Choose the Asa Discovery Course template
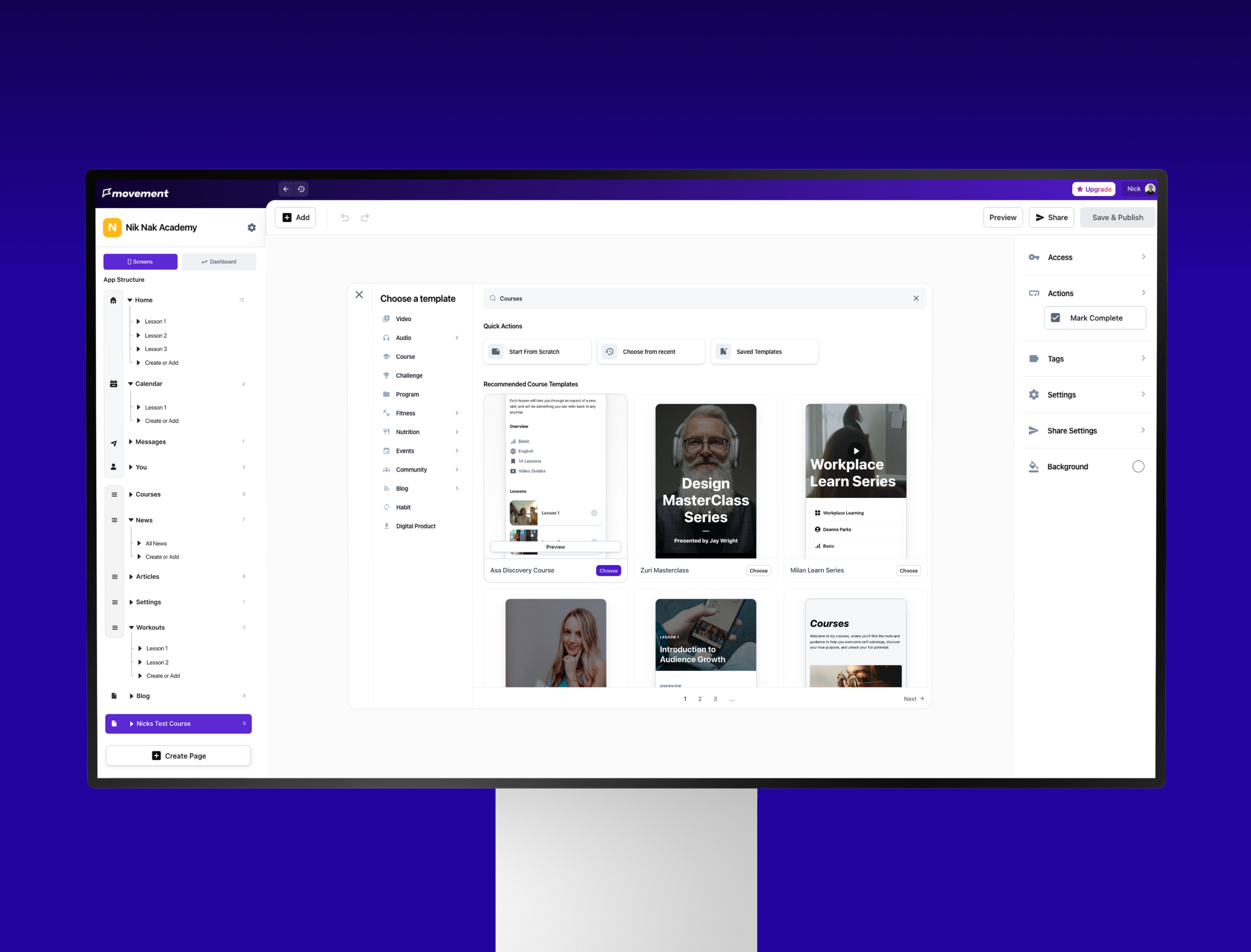Viewport: 1251px width, 952px height. point(608,570)
